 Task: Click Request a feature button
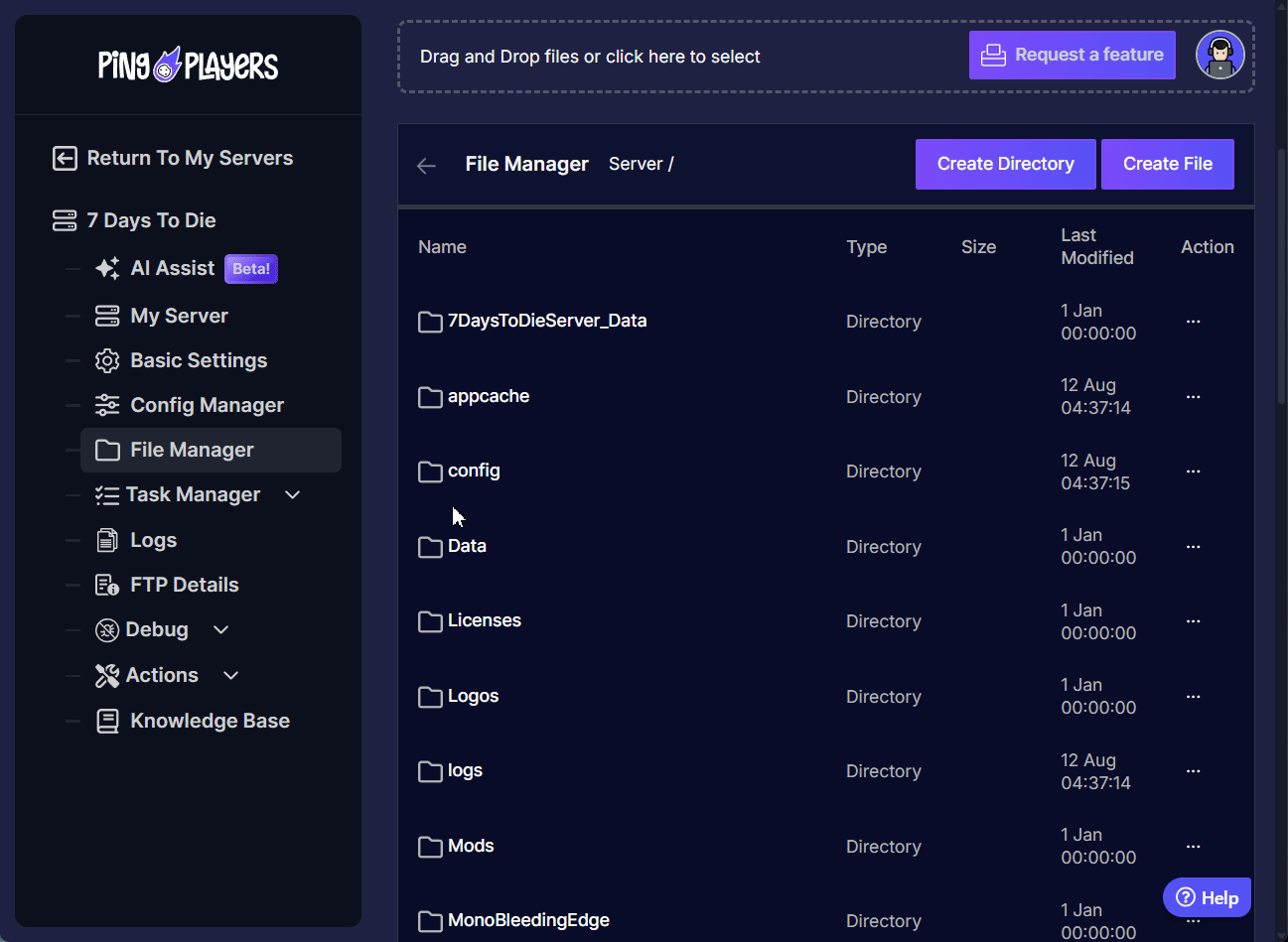click(1073, 55)
